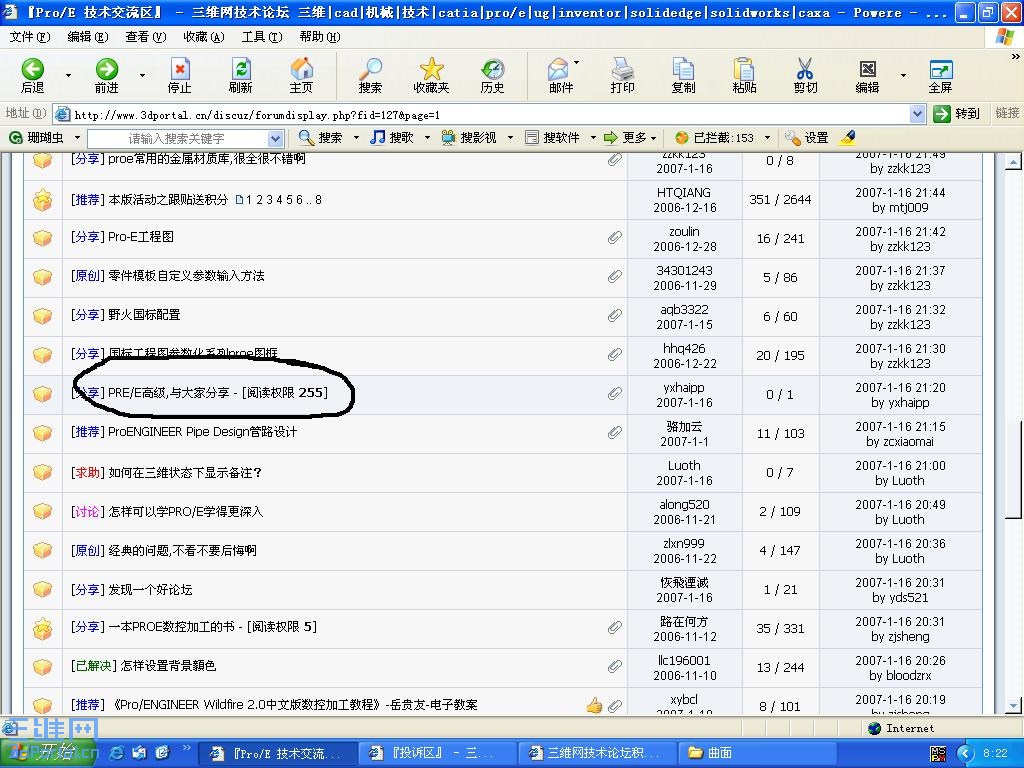
Task: Click thumbs-up icon on Wildfire 2.0 thread
Action: (x=594, y=705)
